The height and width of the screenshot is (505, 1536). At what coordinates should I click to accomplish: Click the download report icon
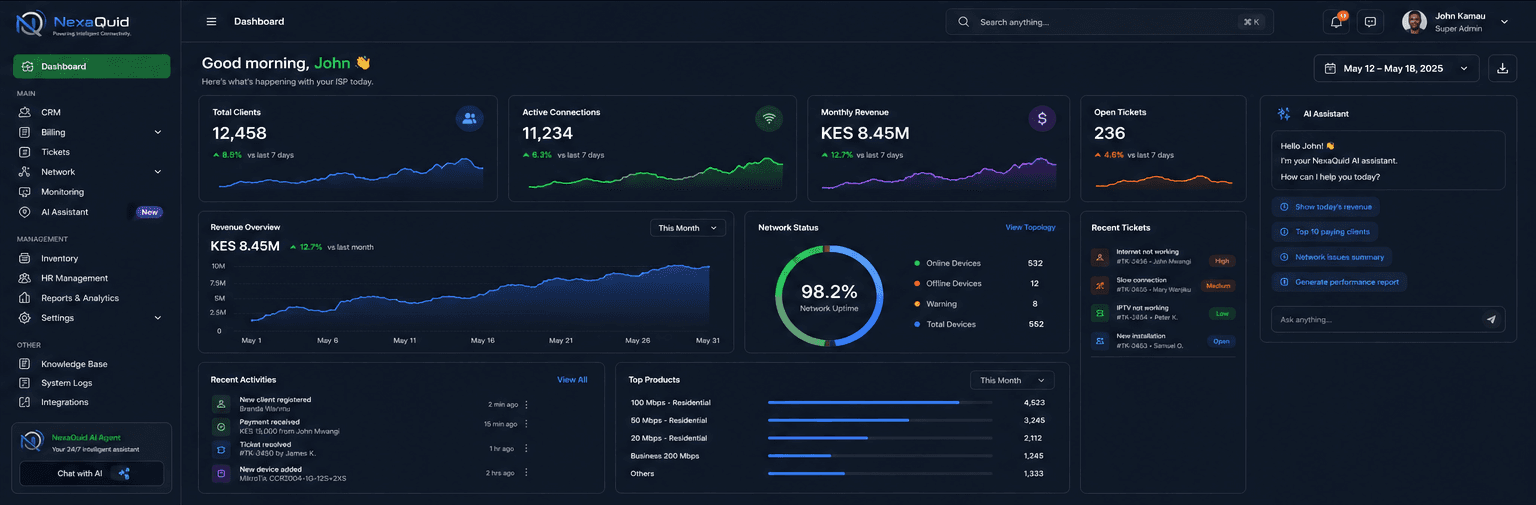1502,68
